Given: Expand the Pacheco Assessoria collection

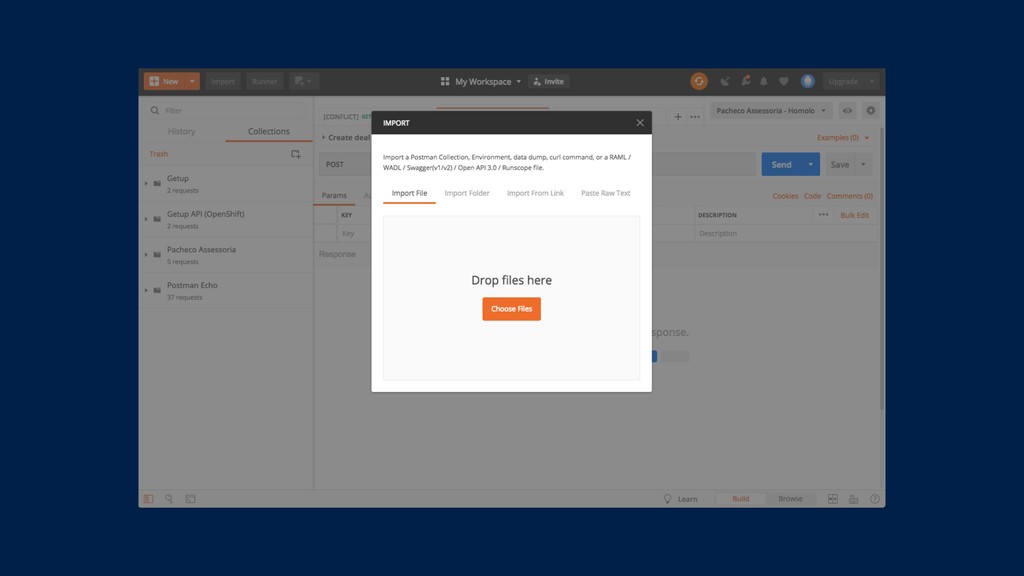Looking at the screenshot, I should (146, 255).
